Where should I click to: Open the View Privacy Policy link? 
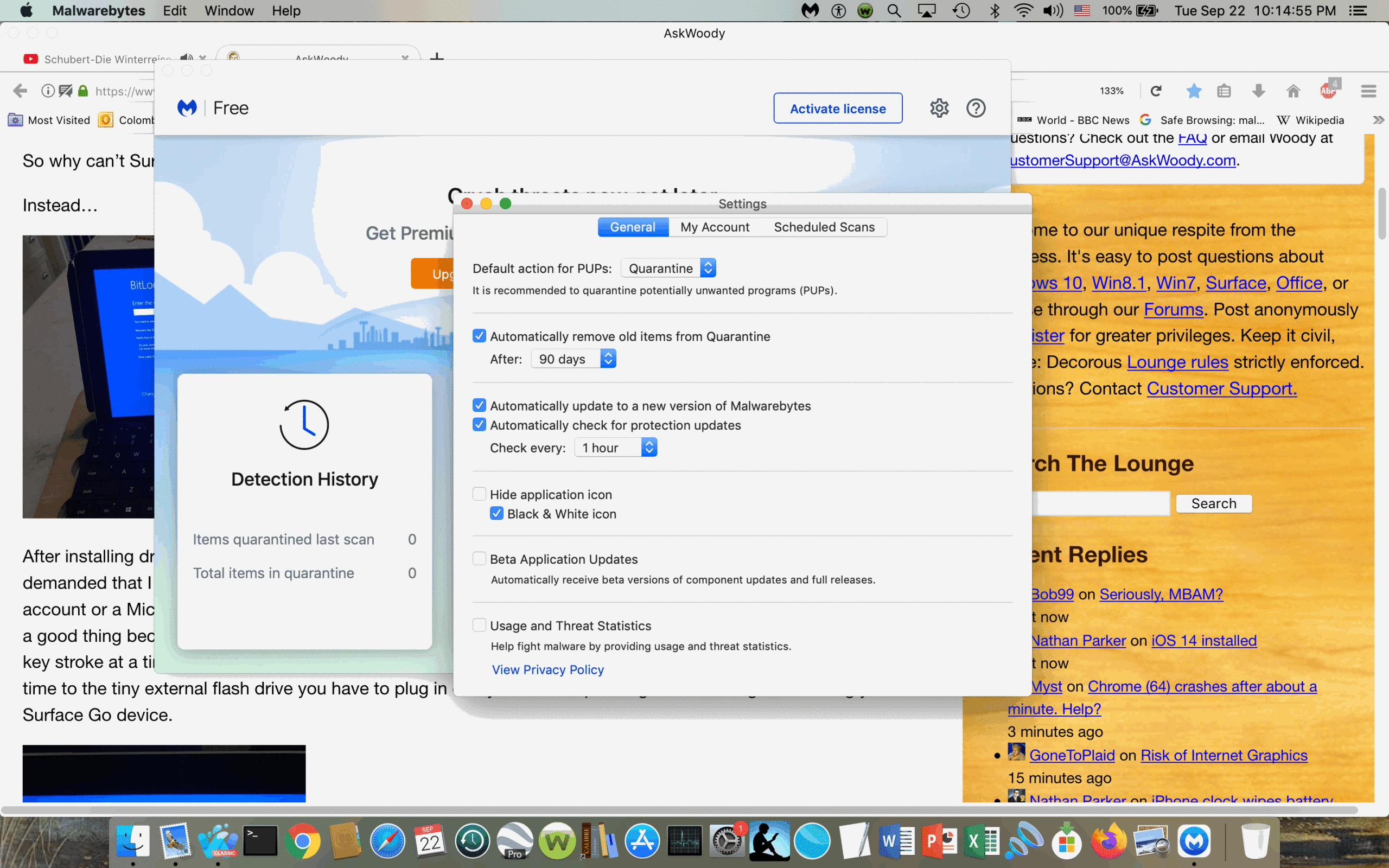tap(547, 669)
